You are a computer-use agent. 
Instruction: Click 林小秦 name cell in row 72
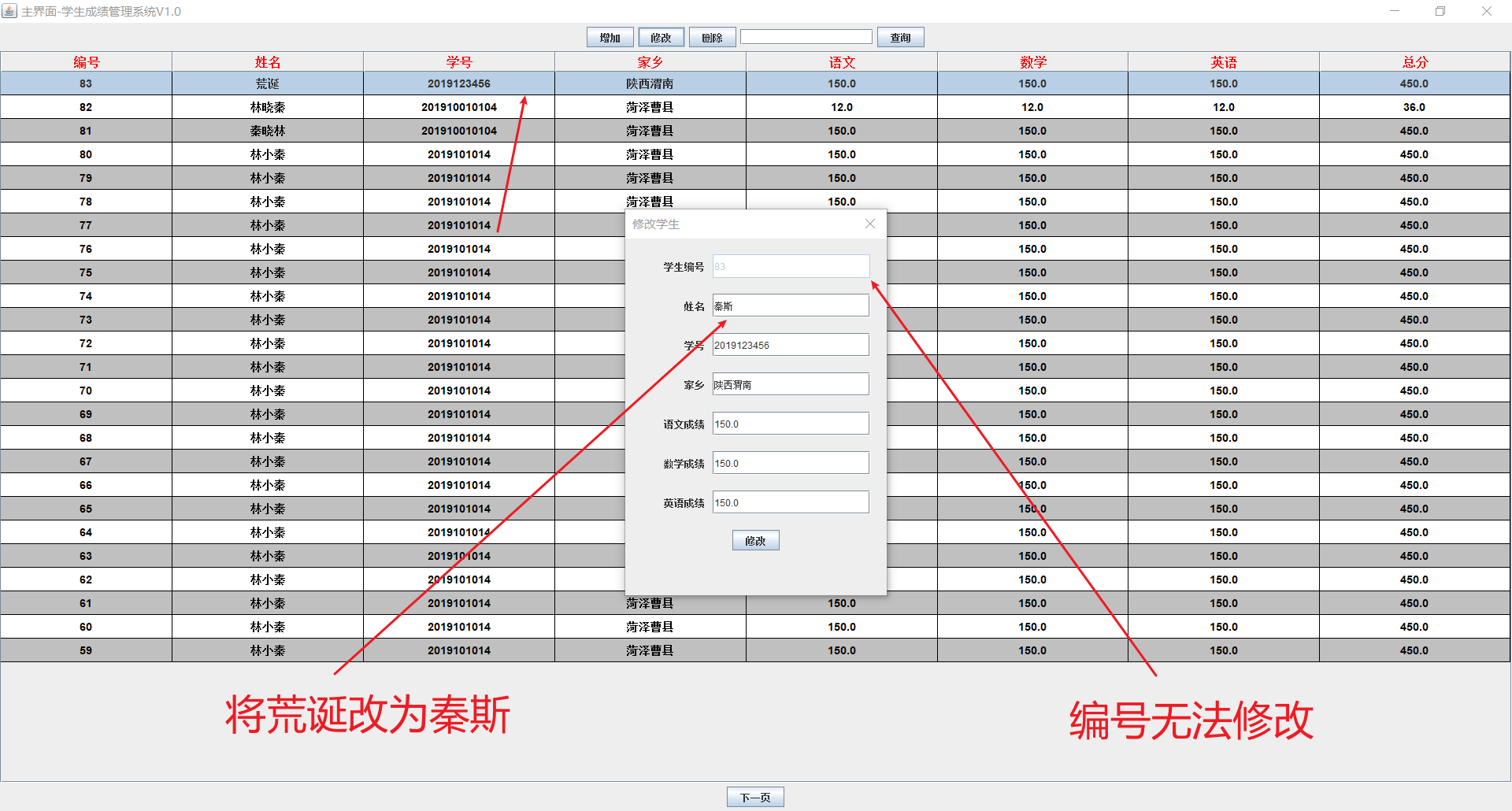(268, 343)
